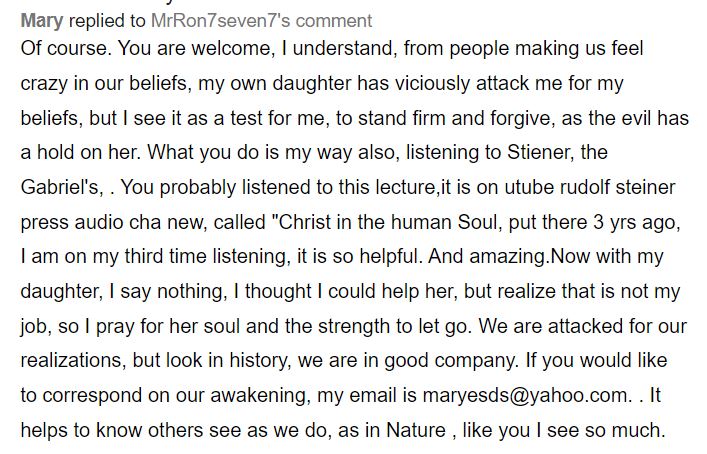Click the word Gabriel's in the comment

[x=61, y=187]
